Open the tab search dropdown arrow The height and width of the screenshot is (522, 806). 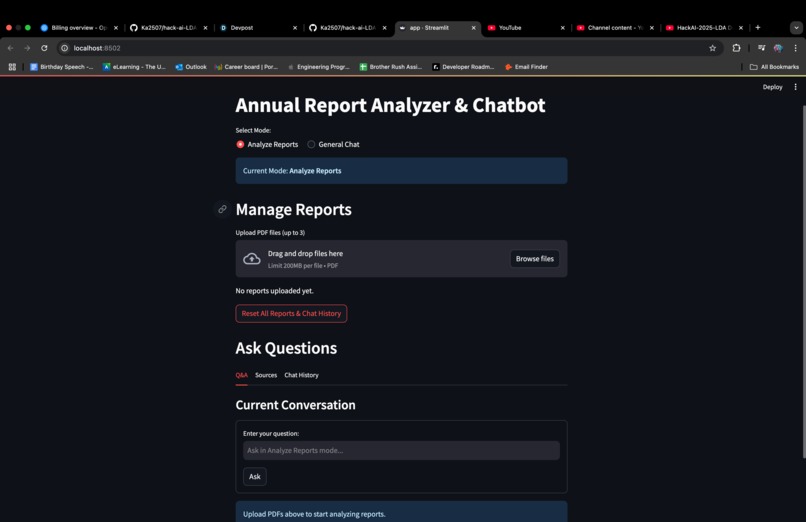(796, 28)
